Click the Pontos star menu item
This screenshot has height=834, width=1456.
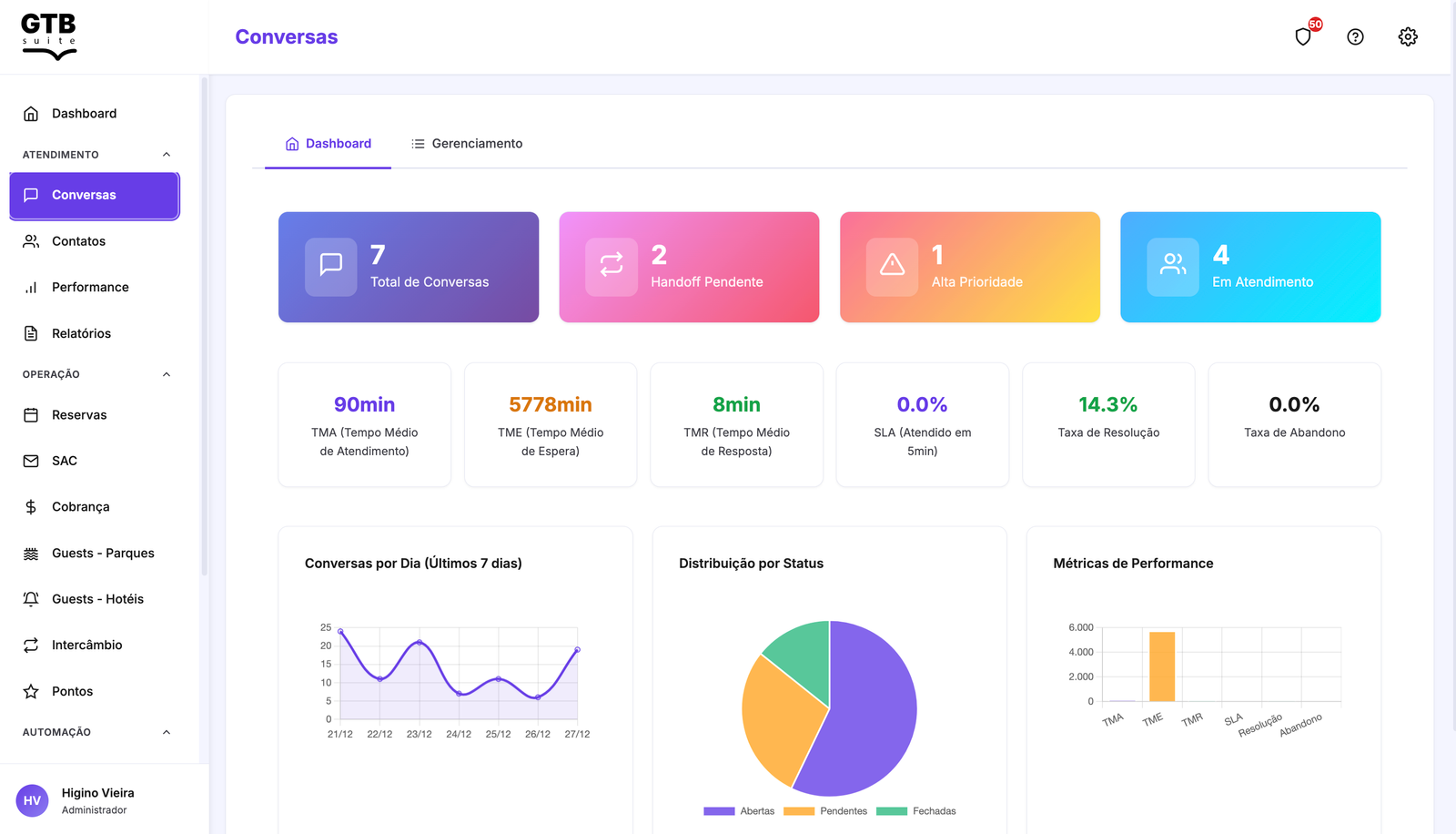pos(72,690)
